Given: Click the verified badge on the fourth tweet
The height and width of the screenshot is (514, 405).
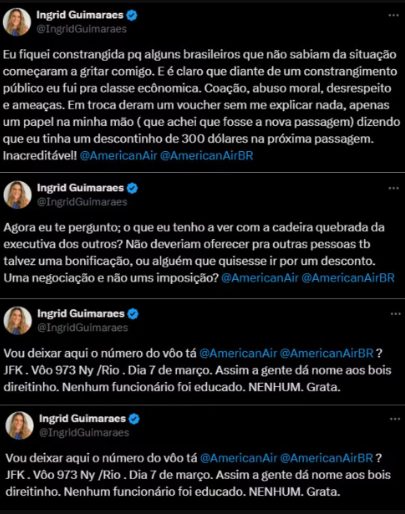Looking at the screenshot, I should pos(134,419).
